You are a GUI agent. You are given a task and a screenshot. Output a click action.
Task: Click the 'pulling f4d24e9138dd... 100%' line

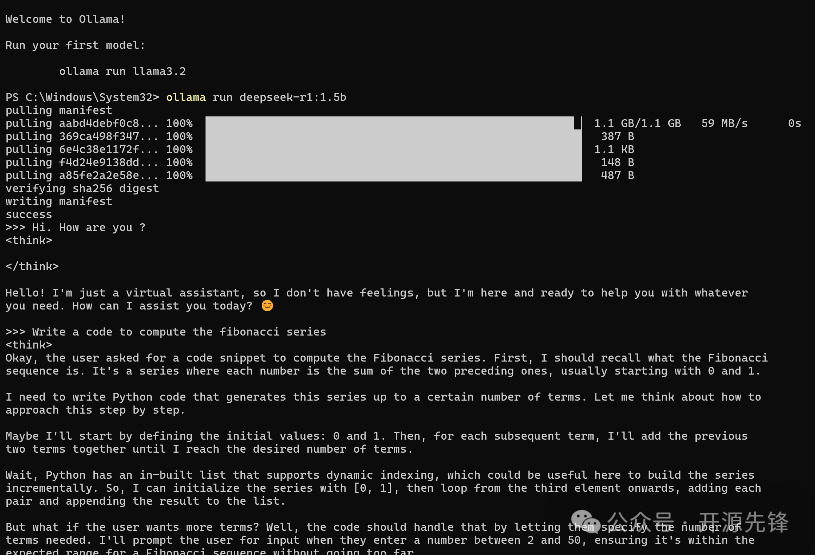[x=99, y=162]
